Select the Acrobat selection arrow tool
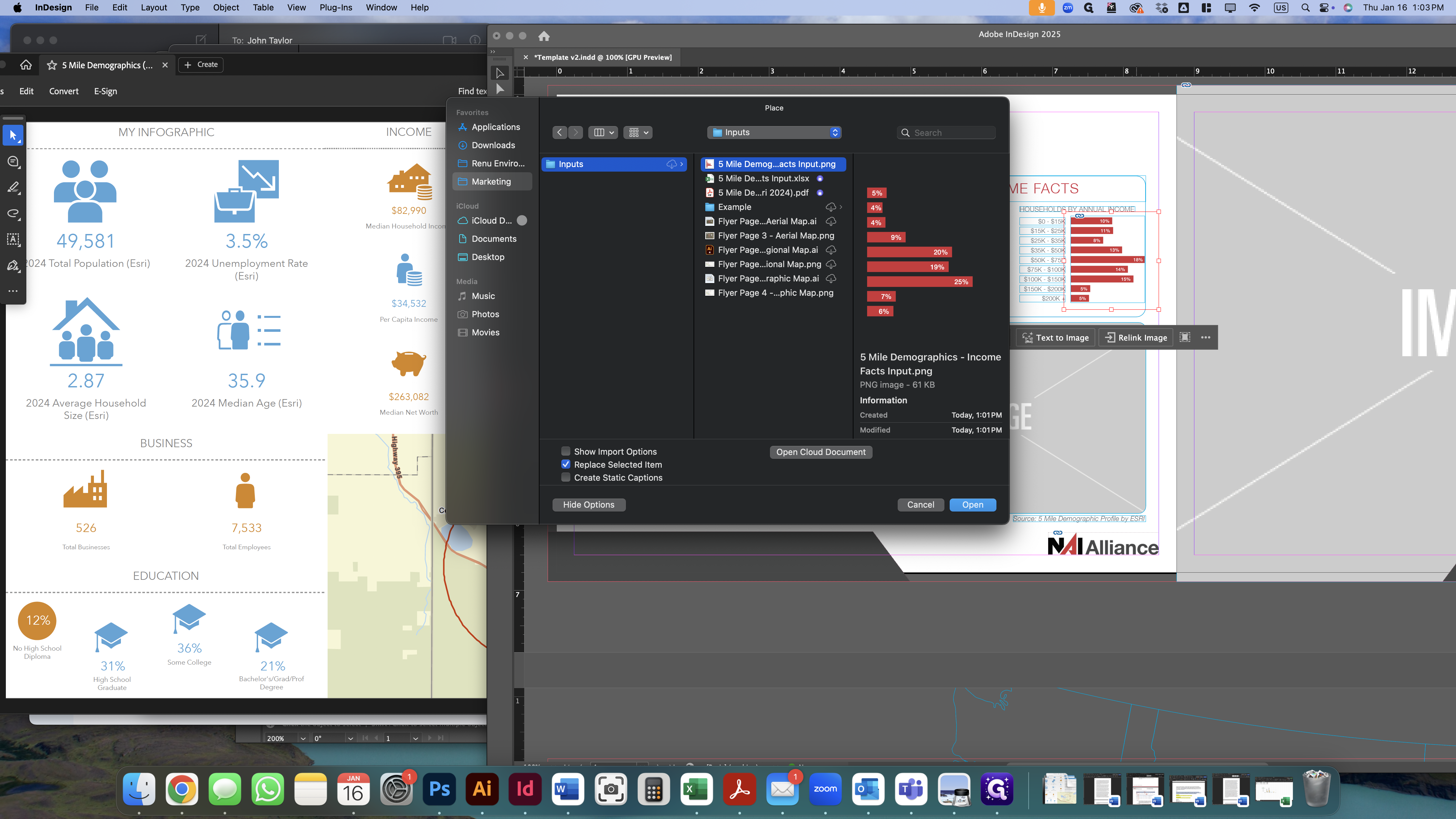 tap(13, 136)
